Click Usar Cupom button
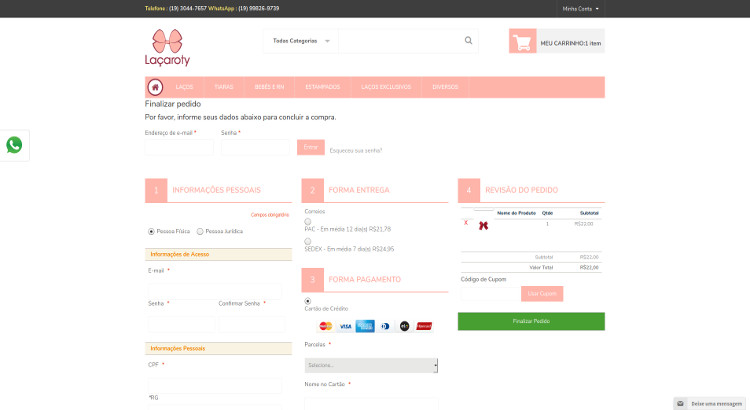The image size is (750, 410). [542, 294]
